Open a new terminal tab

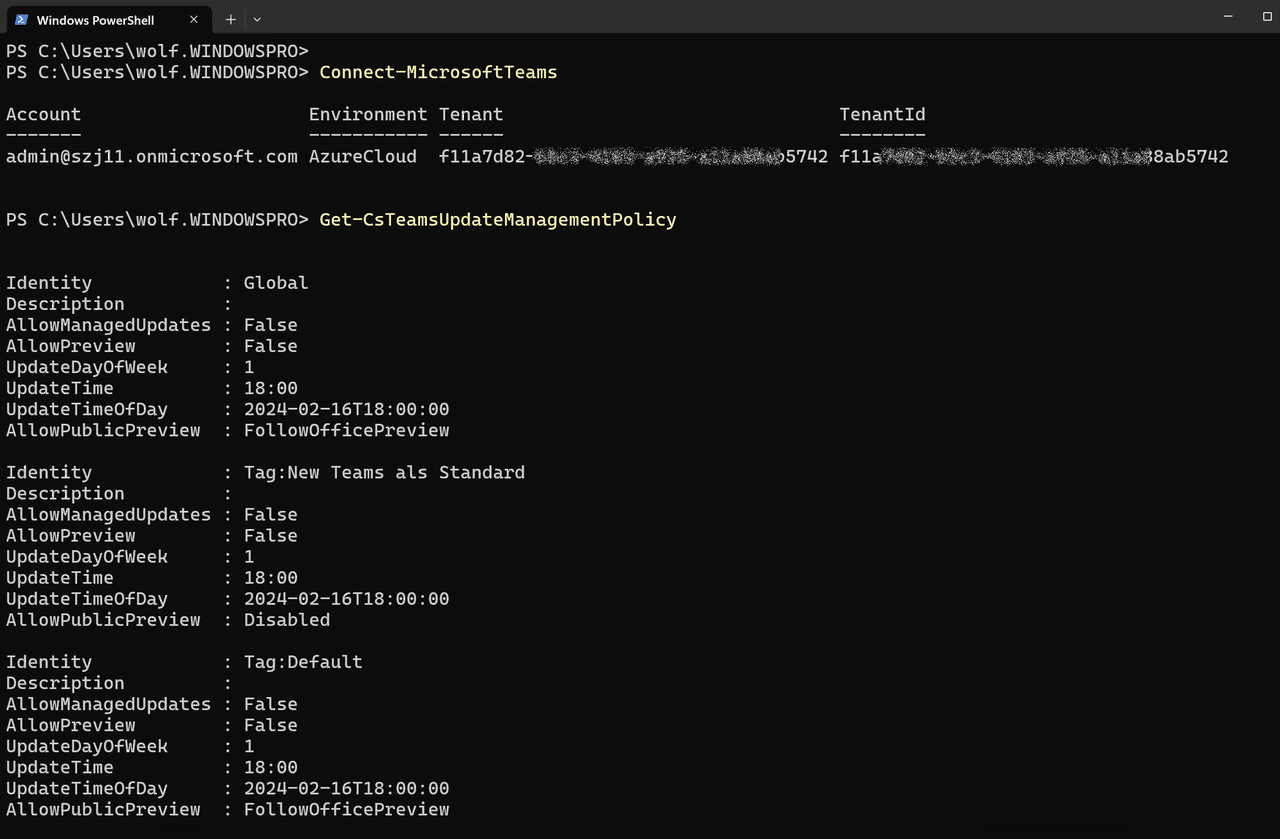point(230,19)
